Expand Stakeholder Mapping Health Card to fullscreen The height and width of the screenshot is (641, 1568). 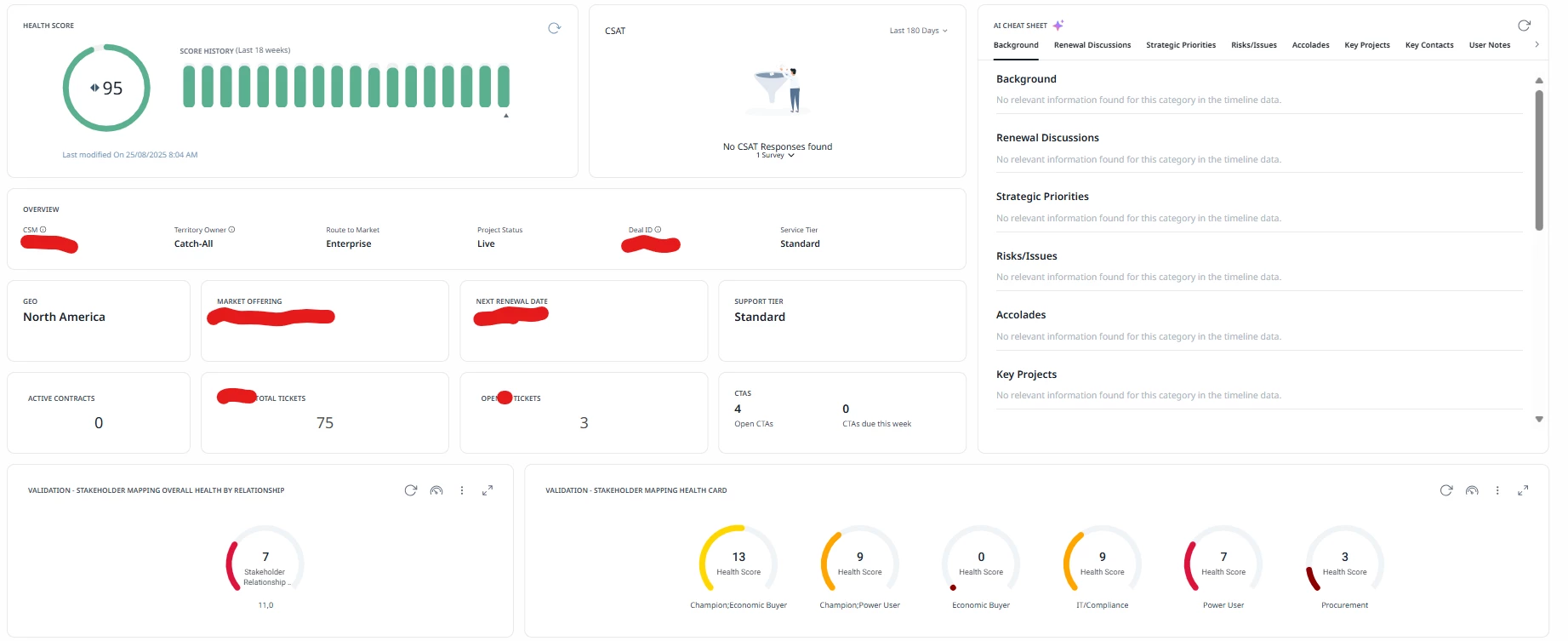(x=1523, y=490)
